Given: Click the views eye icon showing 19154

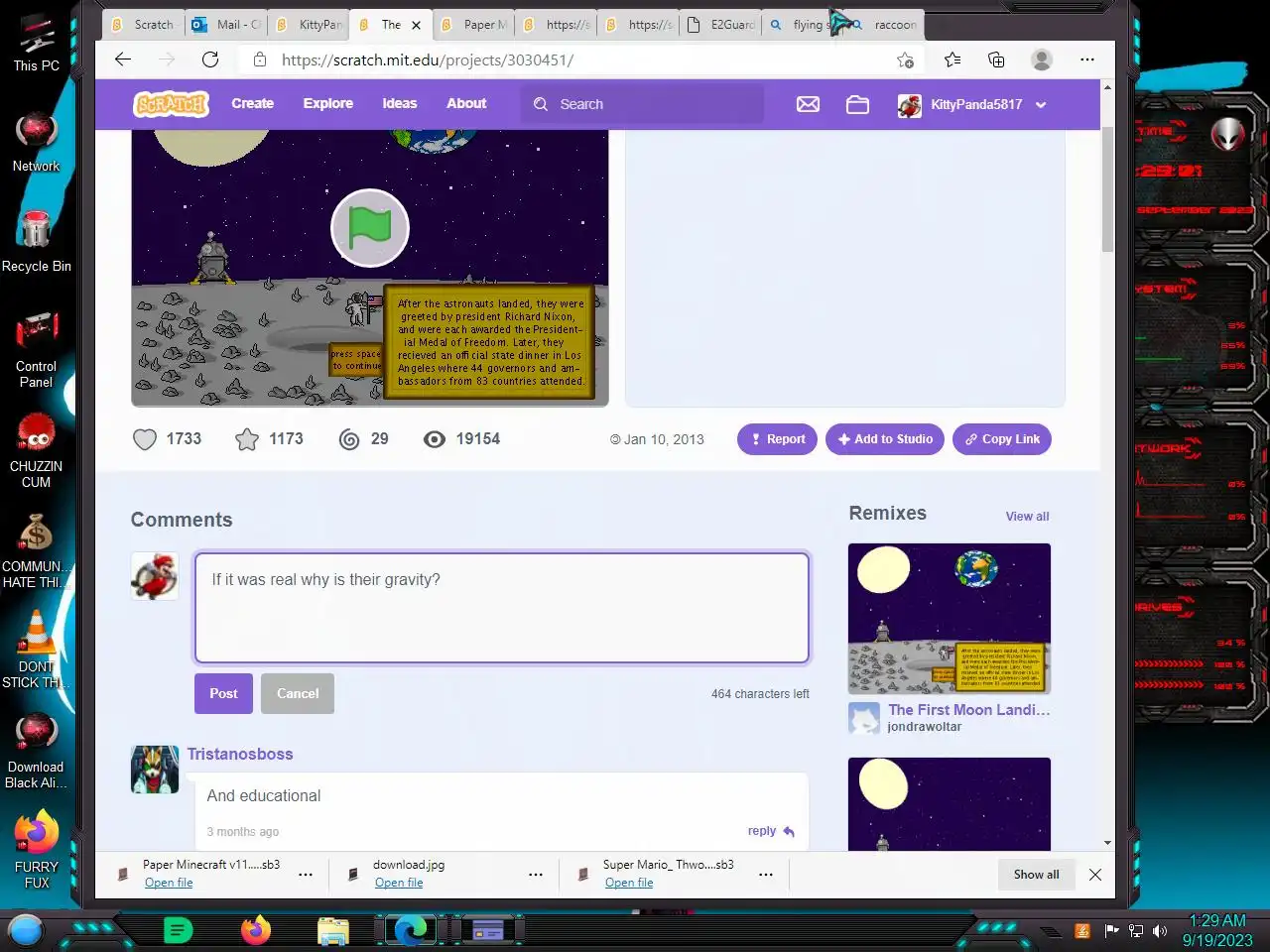Looking at the screenshot, I should point(435,439).
